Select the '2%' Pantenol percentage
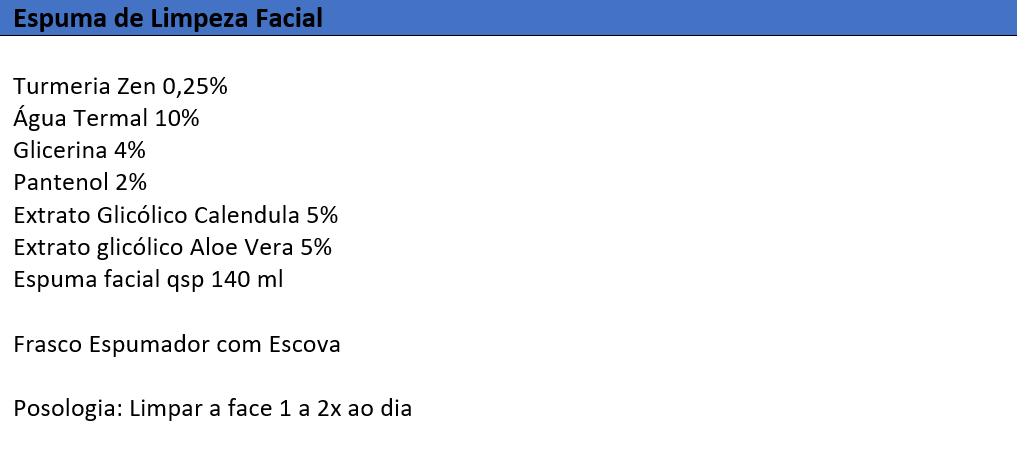The height and width of the screenshot is (455, 1017). (x=131, y=183)
